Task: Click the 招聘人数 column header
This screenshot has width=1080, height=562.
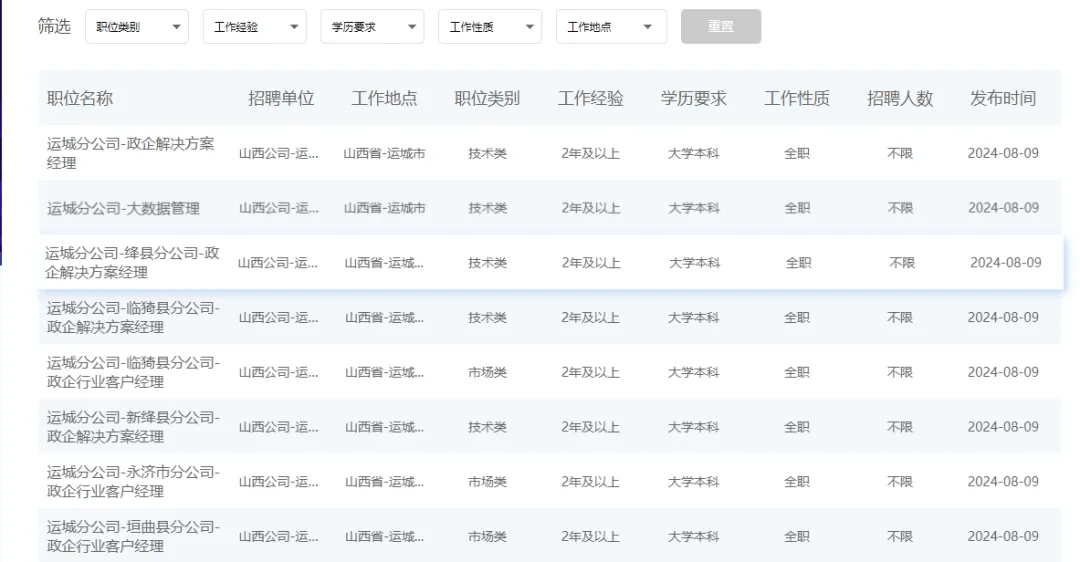Action: (x=900, y=98)
